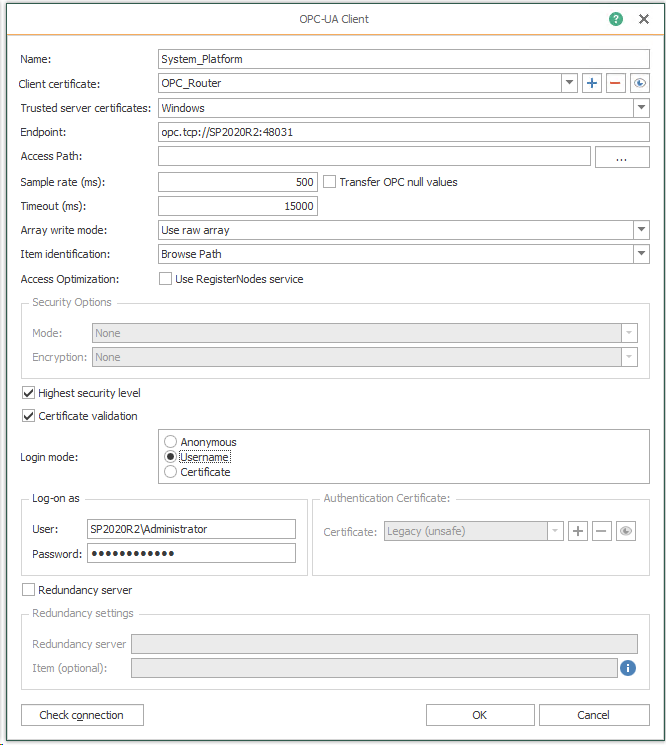666x745 pixels.
Task: Remove authentication certificate with minus icon
Action: [x=601, y=531]
